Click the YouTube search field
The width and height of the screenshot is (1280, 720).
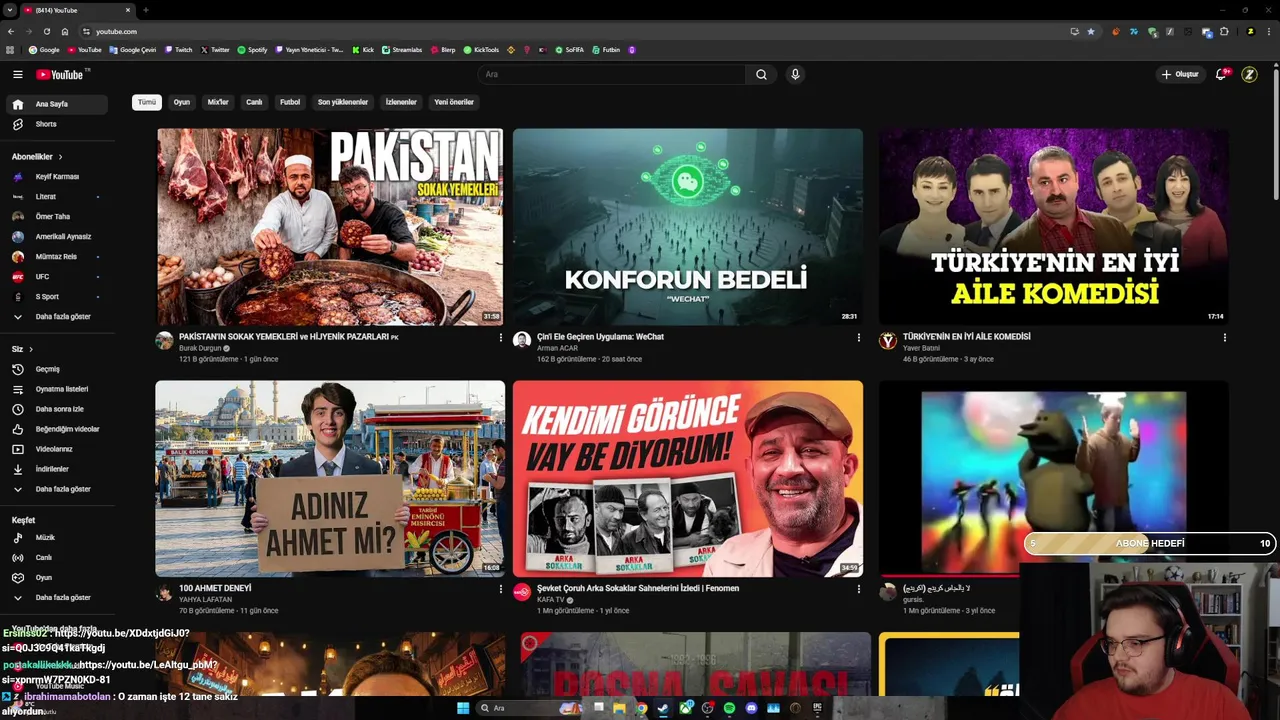click(612, 74)
